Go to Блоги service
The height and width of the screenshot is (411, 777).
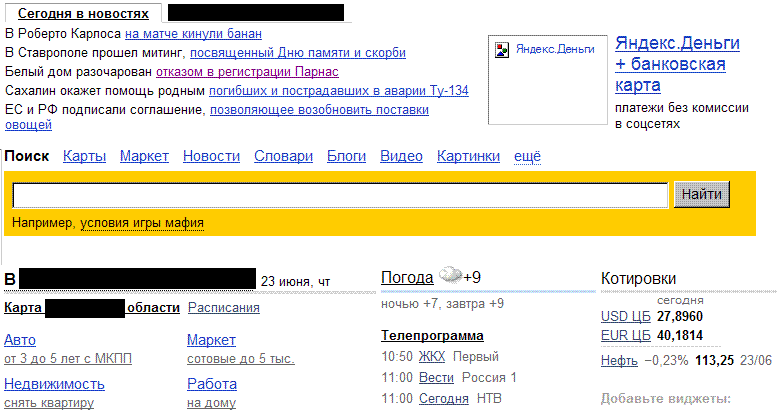coord(346,156)
